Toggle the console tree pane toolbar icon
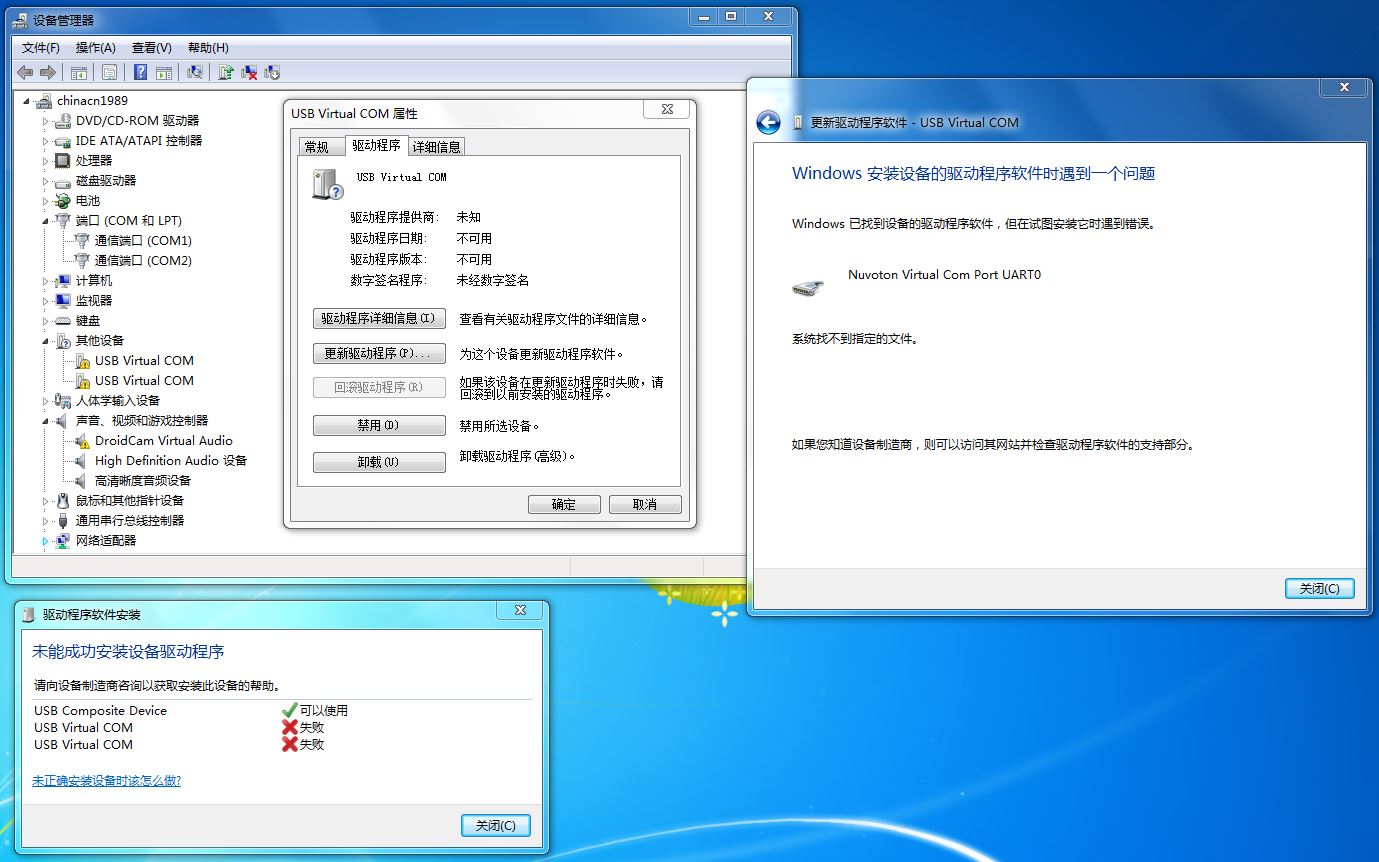 [x=78, y=72]
